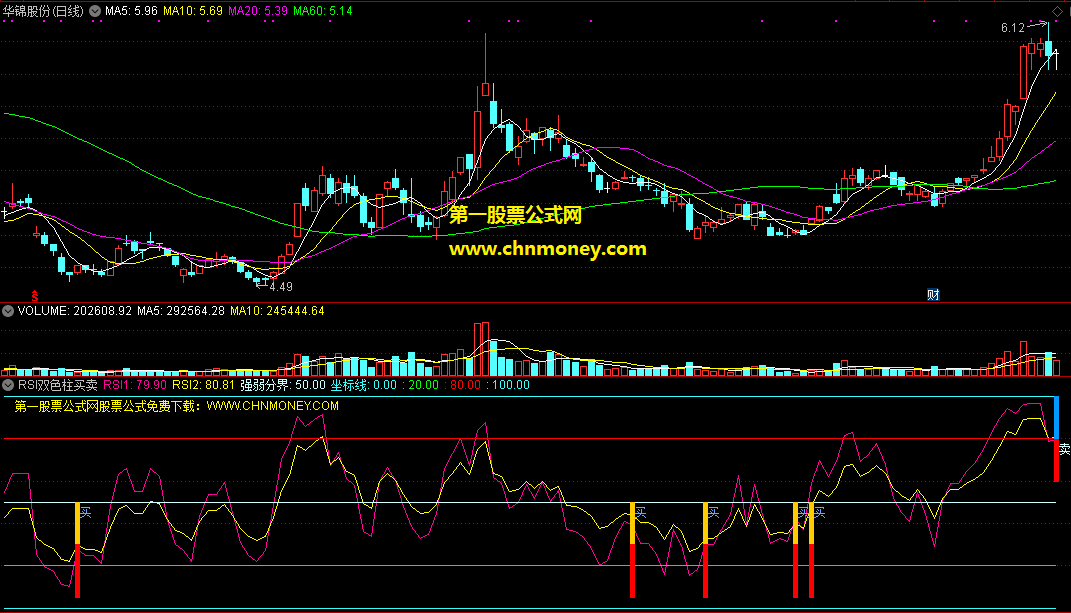This screenshot has width=1071, height=613.
Task: Select the 华锦股份(日线) stock title
Action: pos(43,11)
